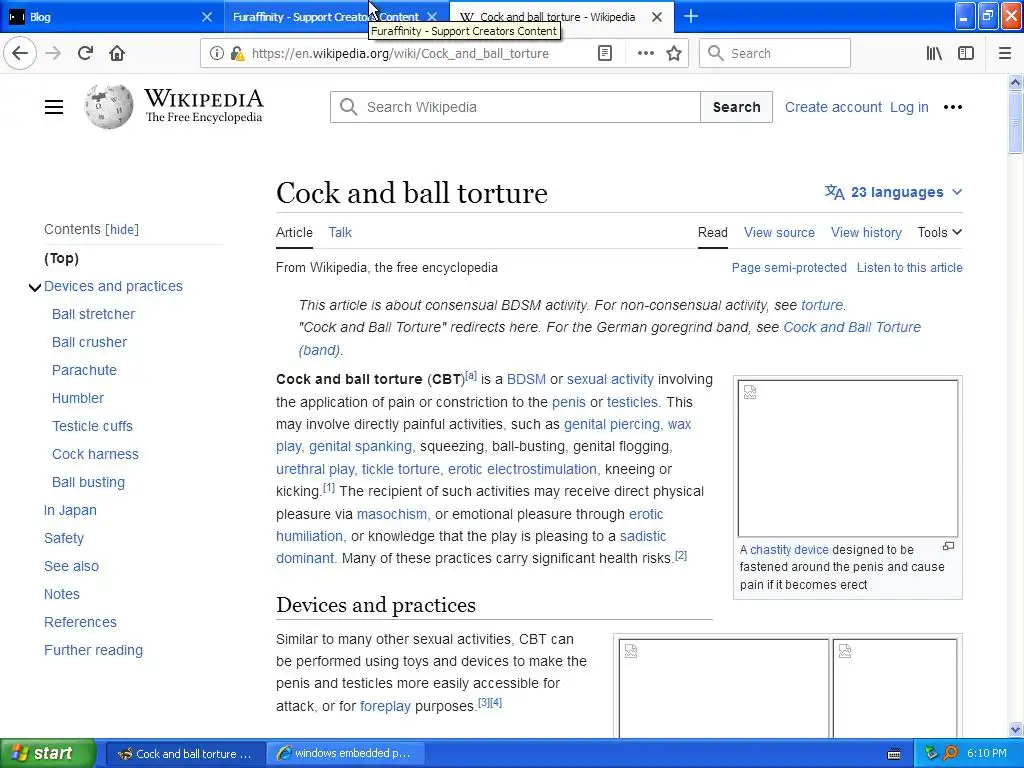The width and height of the screenshot is (1024, 768).
Task: Click Create account link
Action: pyautogui.click(x=833, y=107)
